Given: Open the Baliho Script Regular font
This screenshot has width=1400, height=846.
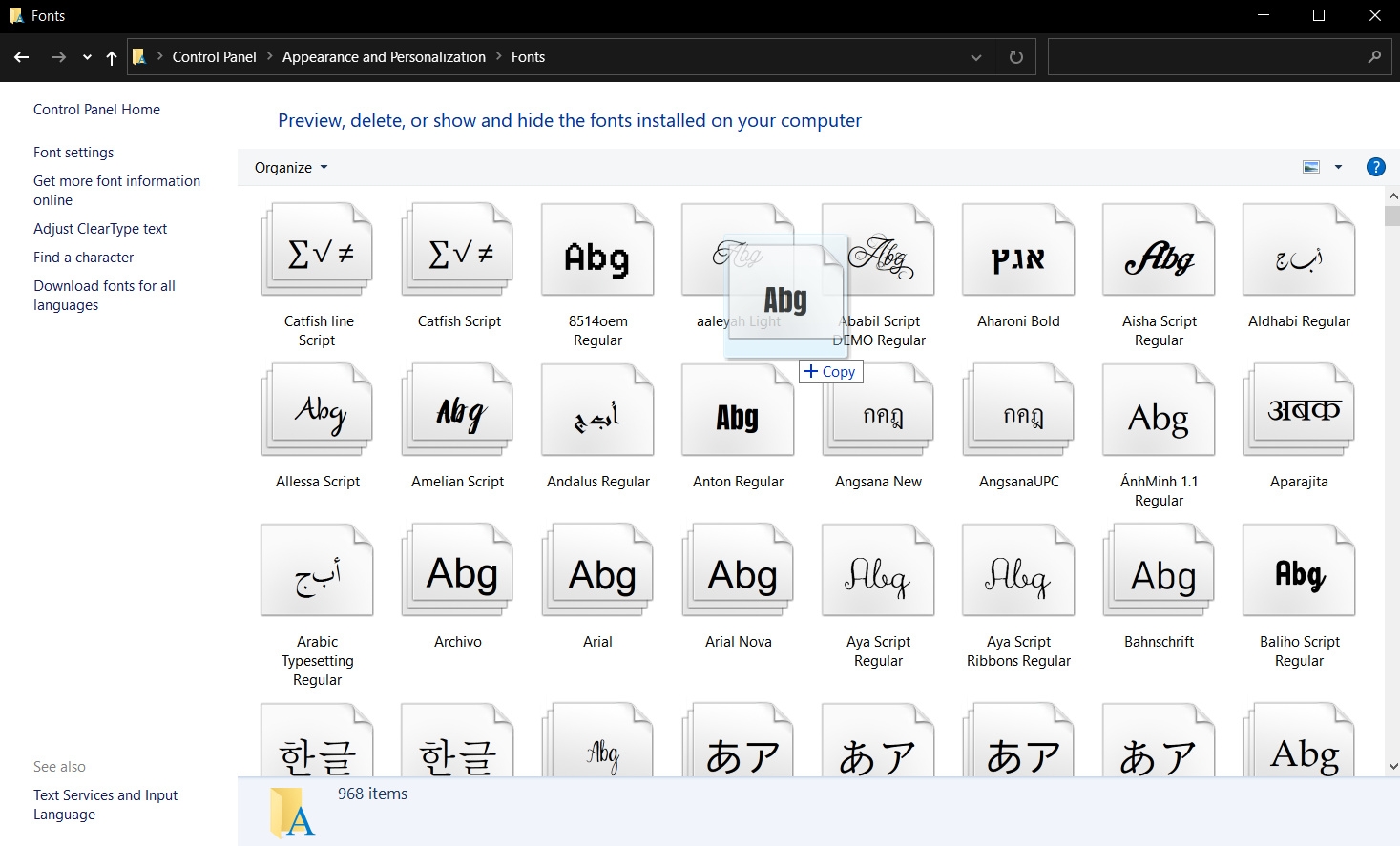Looking at the screenshot, I should click(1298, 572).
